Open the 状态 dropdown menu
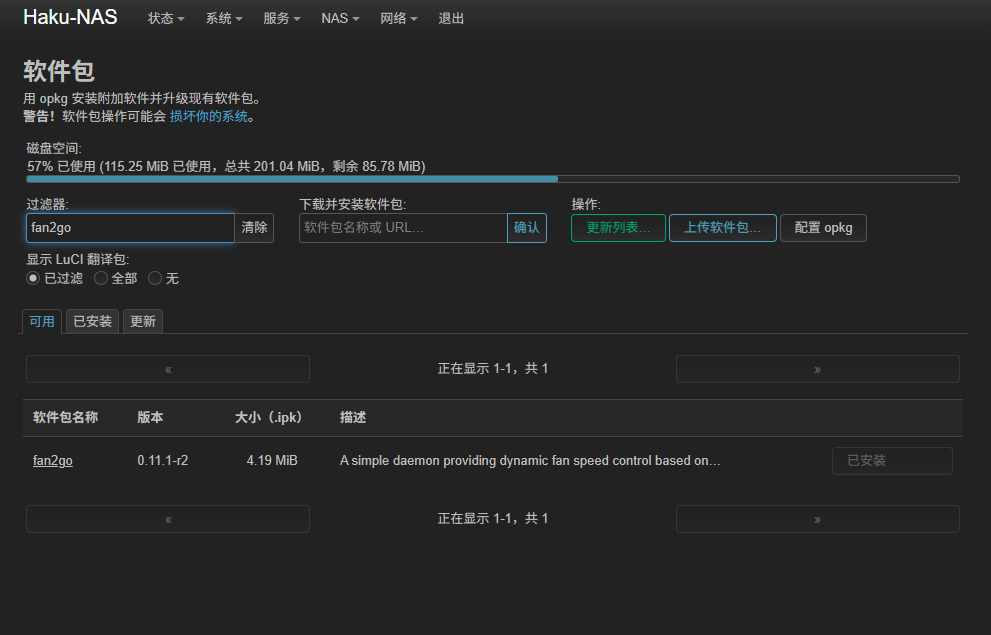991x635 pixels. (x=166, y=18)
